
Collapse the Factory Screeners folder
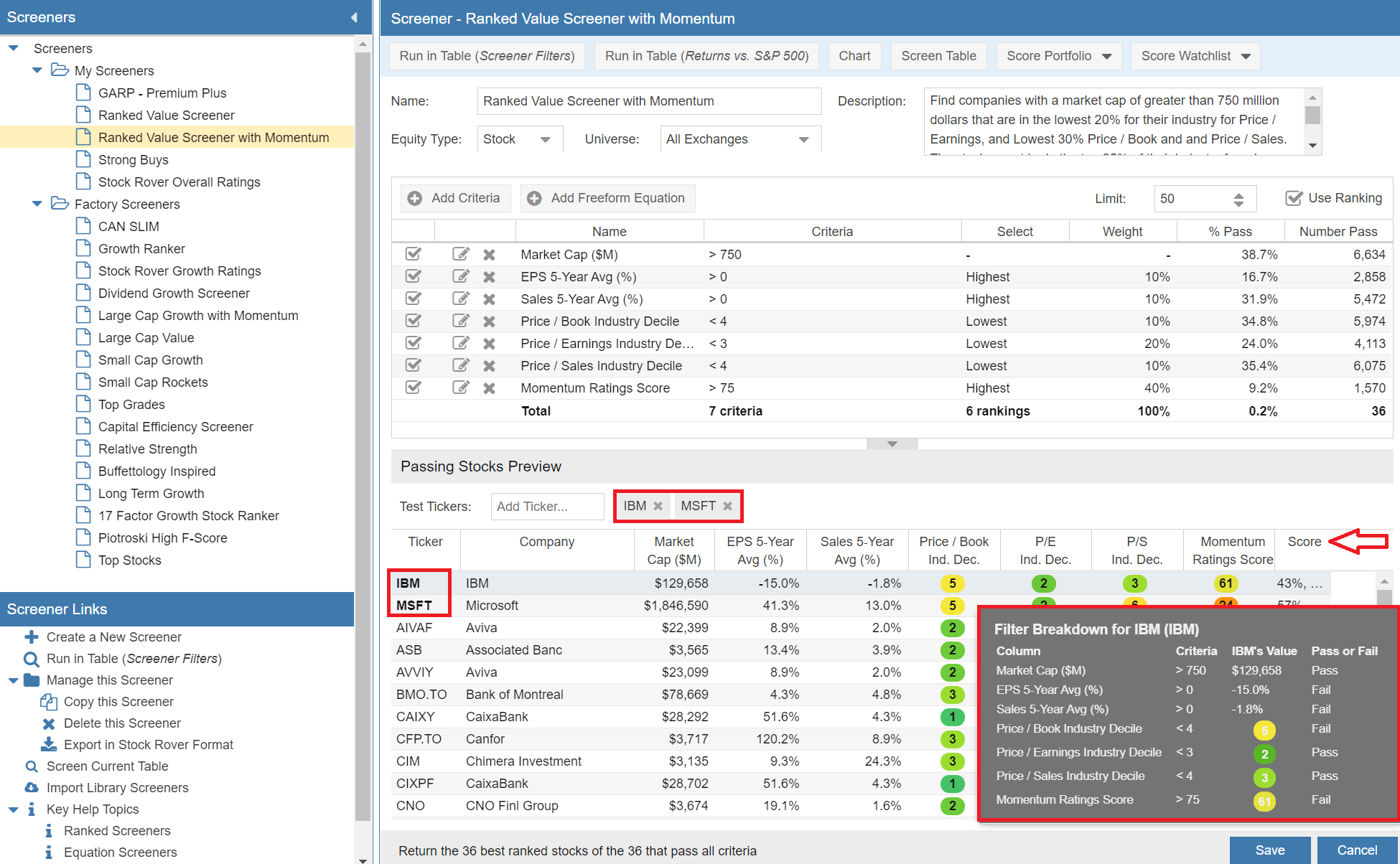(x=37, y=205)
